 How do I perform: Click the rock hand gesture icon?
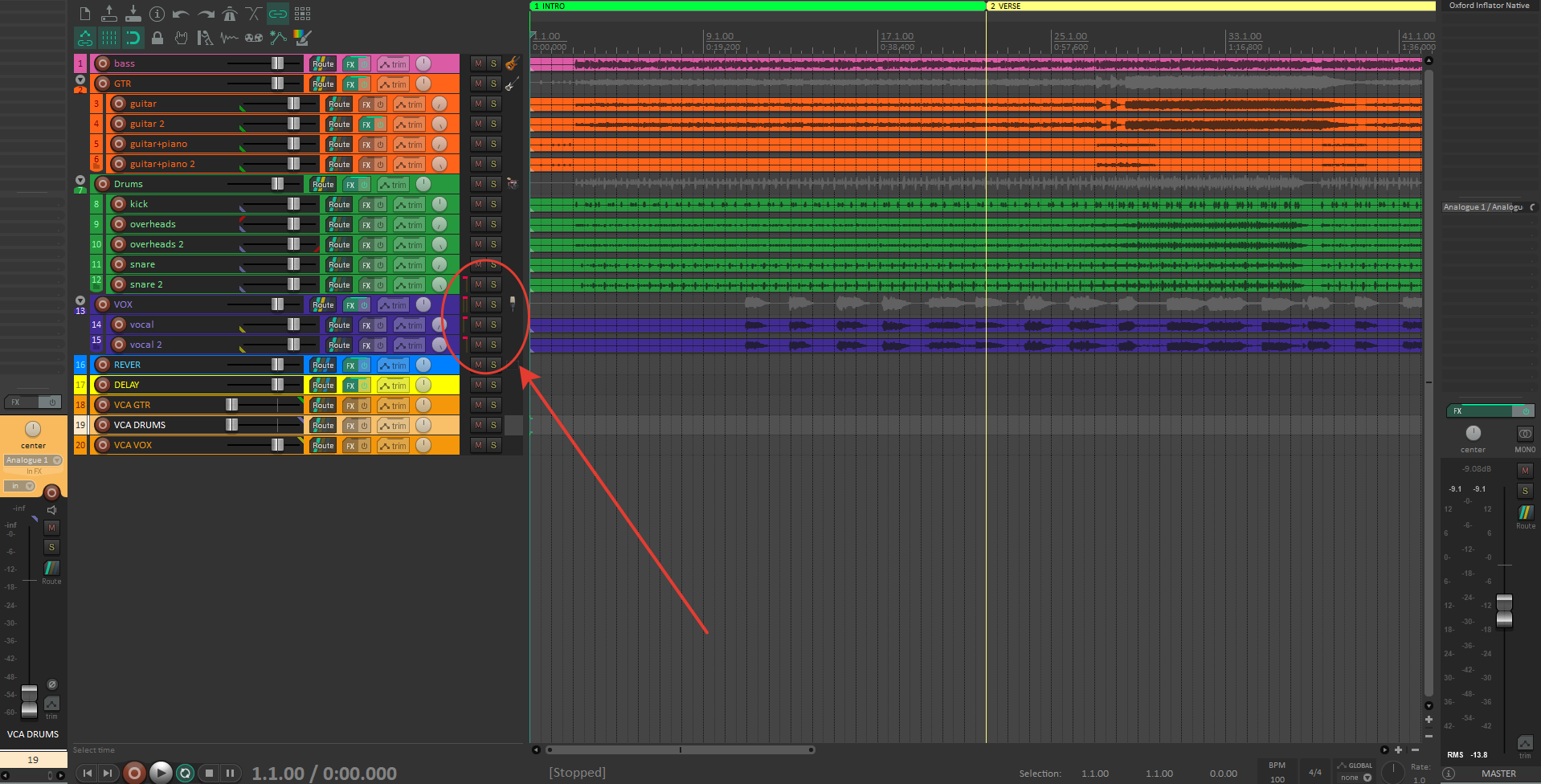[x=182, y=38]
